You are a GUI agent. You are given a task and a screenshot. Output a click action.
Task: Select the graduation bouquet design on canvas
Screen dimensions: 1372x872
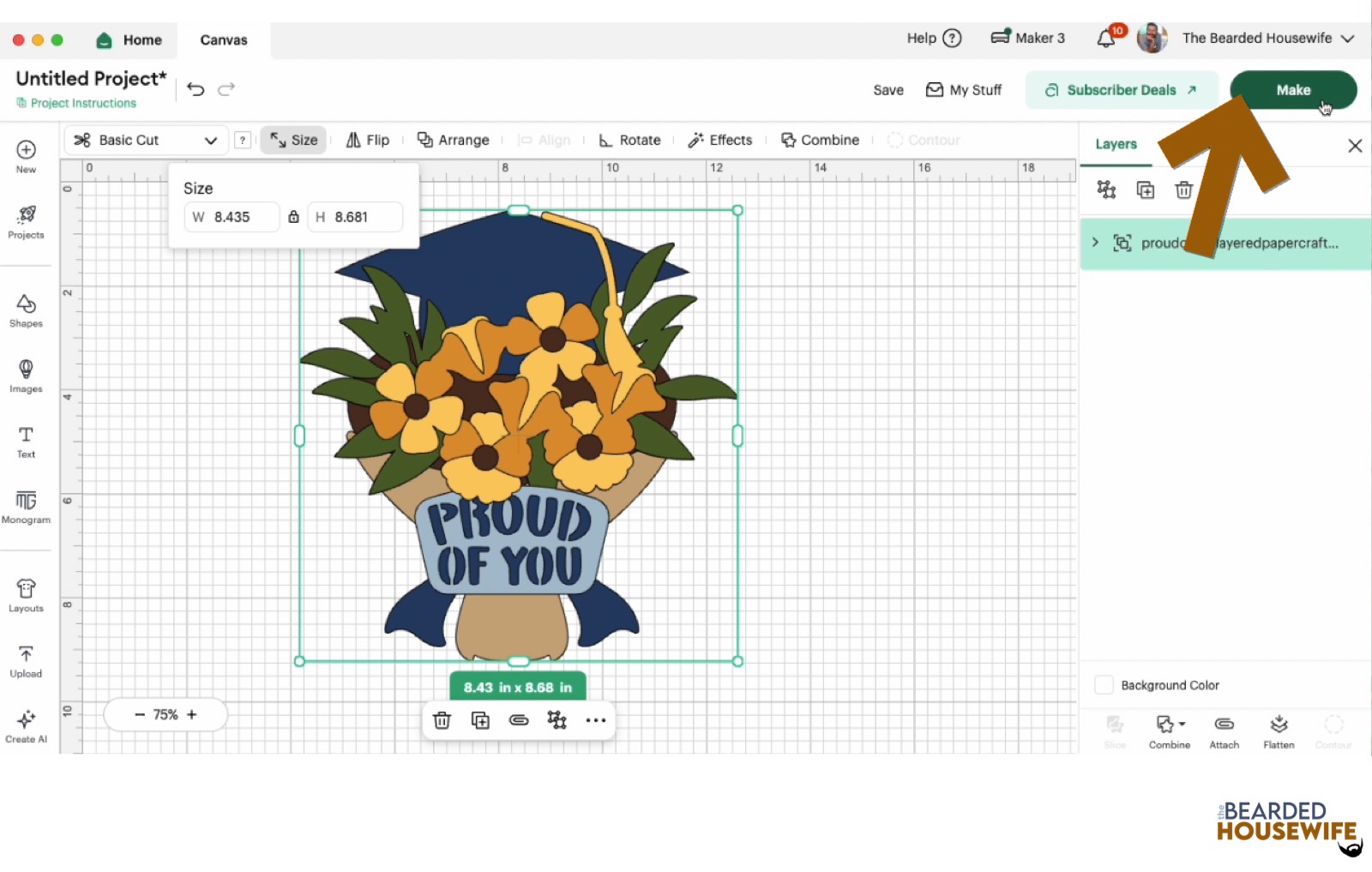point(518,436)
